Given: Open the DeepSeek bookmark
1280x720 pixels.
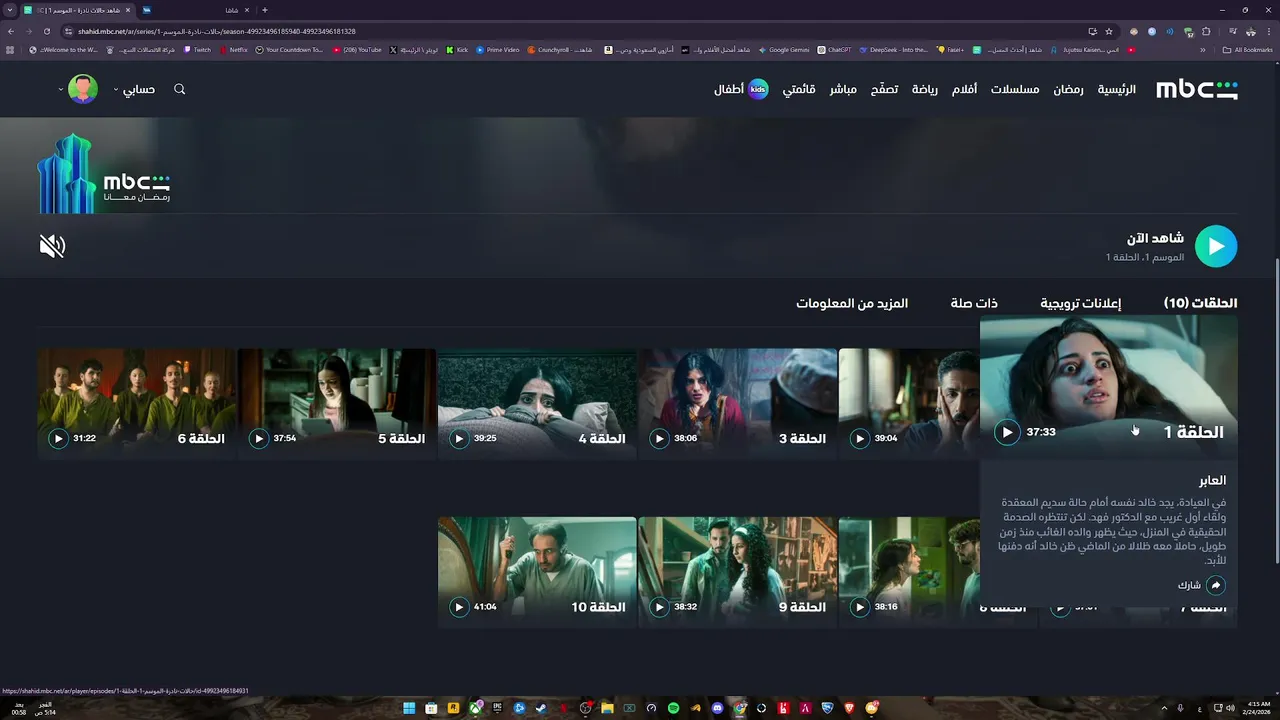Looking at the screenshot, I should [893, 50].
